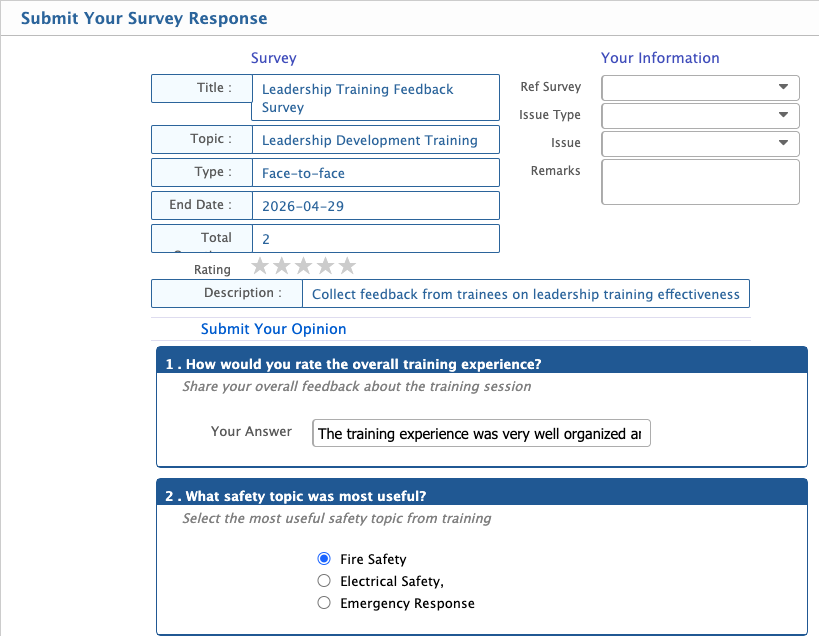Click the second rating star
Screen dimensions: 819x636
282,266
